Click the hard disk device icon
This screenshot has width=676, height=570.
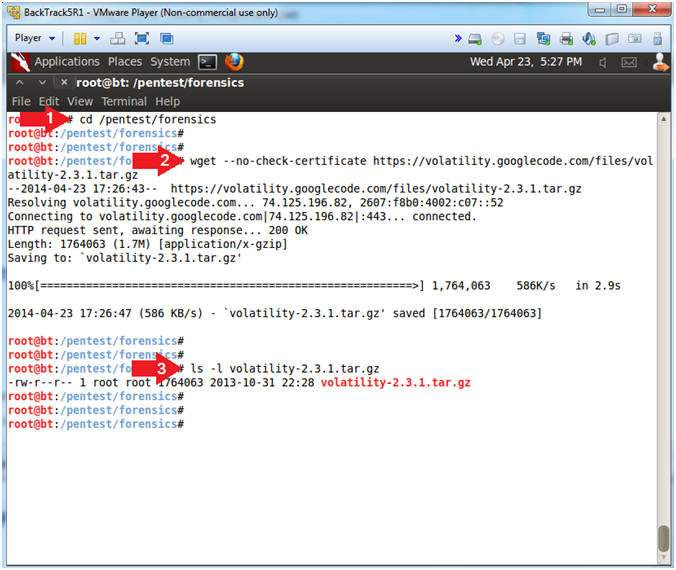point(475,39)
